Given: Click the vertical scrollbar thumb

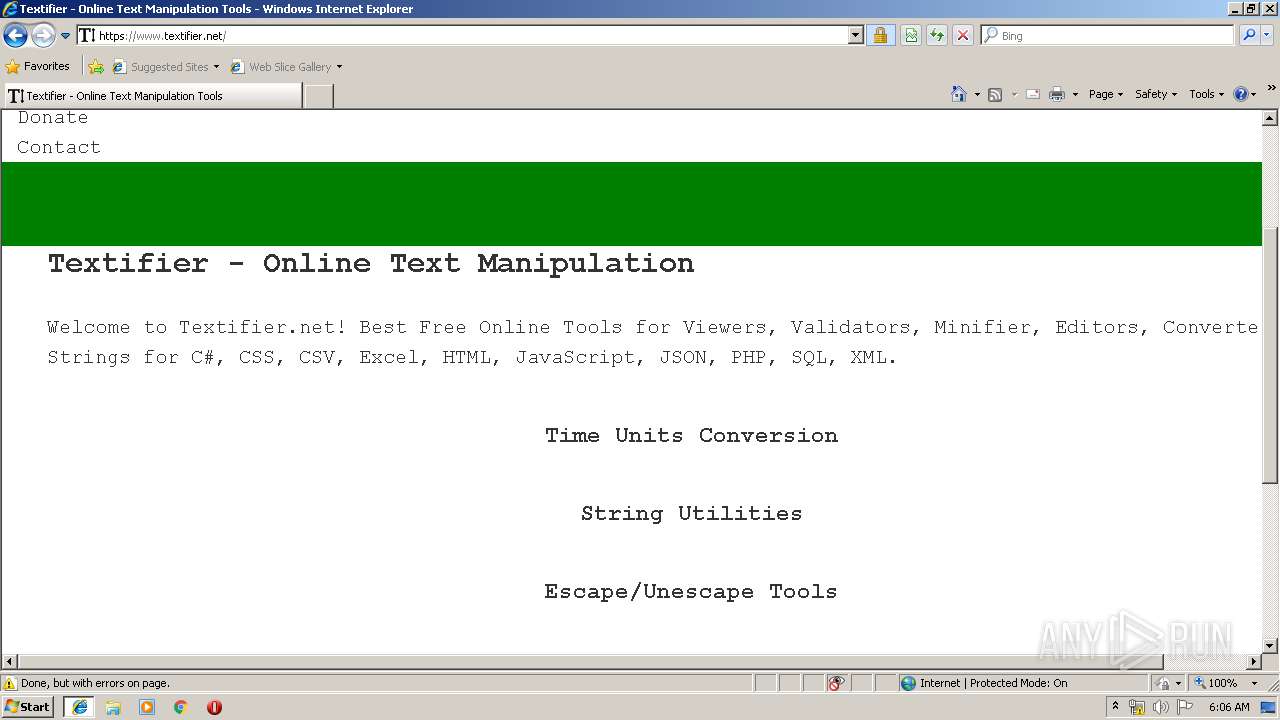Looking at the screenshot, I should [x=1270, y=356].
